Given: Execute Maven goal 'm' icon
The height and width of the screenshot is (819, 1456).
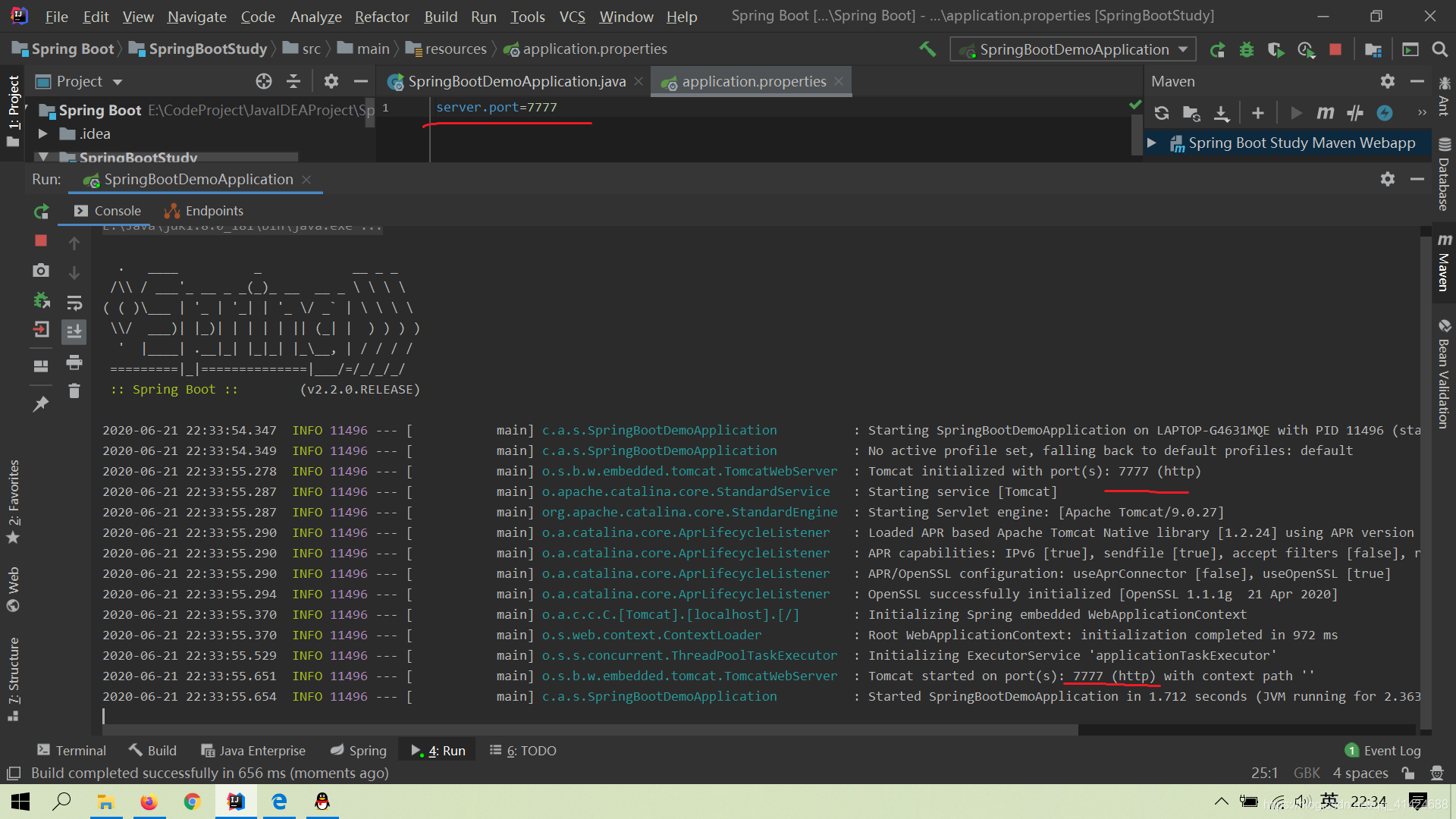Looking at the screenshot, I should coord(1325,113).
